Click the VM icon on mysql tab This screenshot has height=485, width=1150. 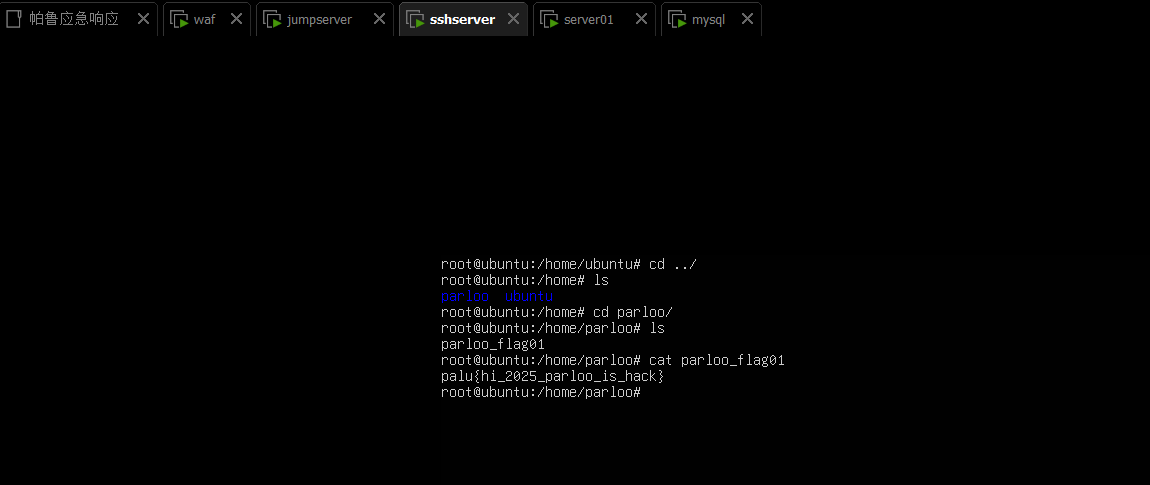(x=677, y=19)
